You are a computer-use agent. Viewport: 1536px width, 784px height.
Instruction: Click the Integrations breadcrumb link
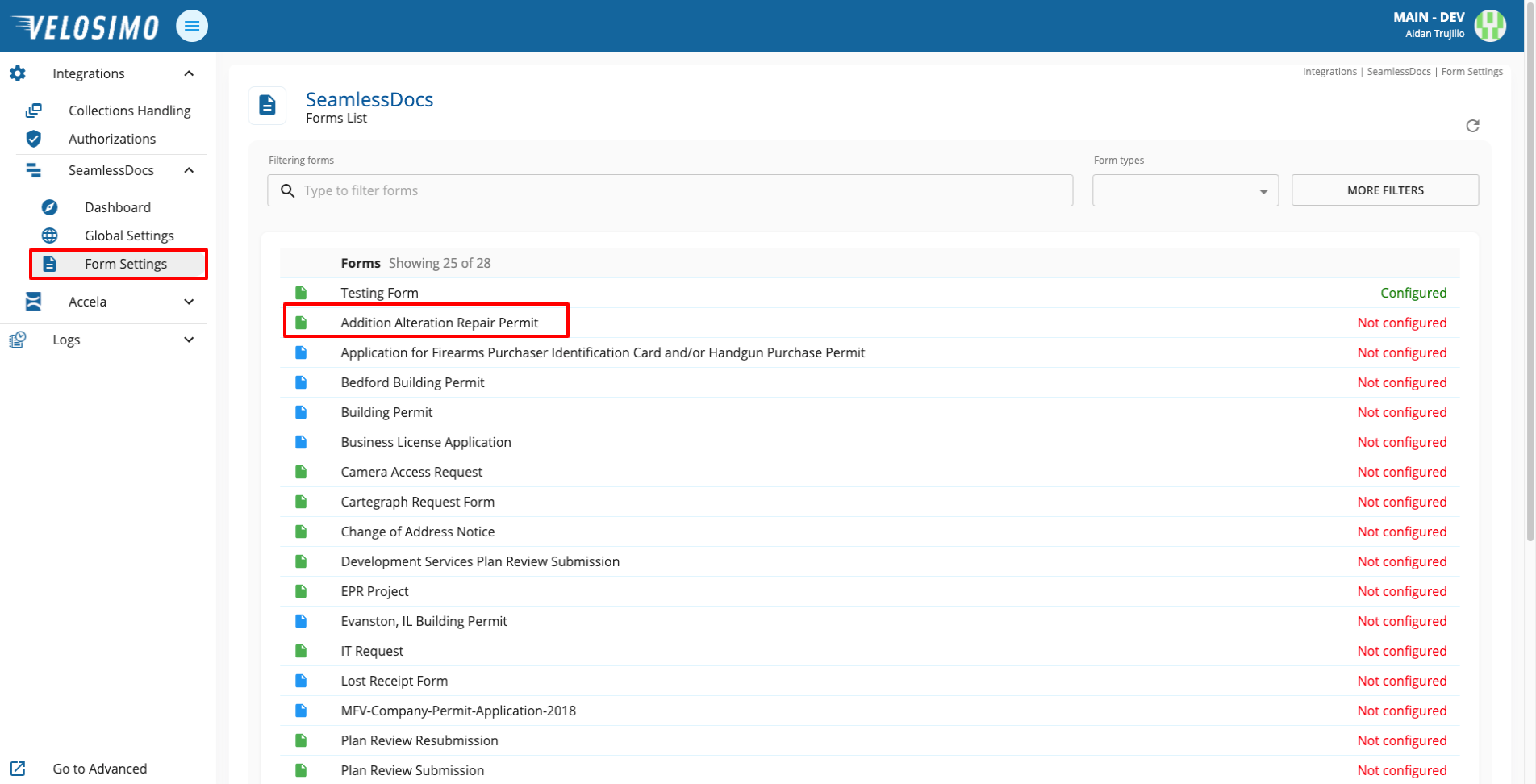tap(1329, 72)
